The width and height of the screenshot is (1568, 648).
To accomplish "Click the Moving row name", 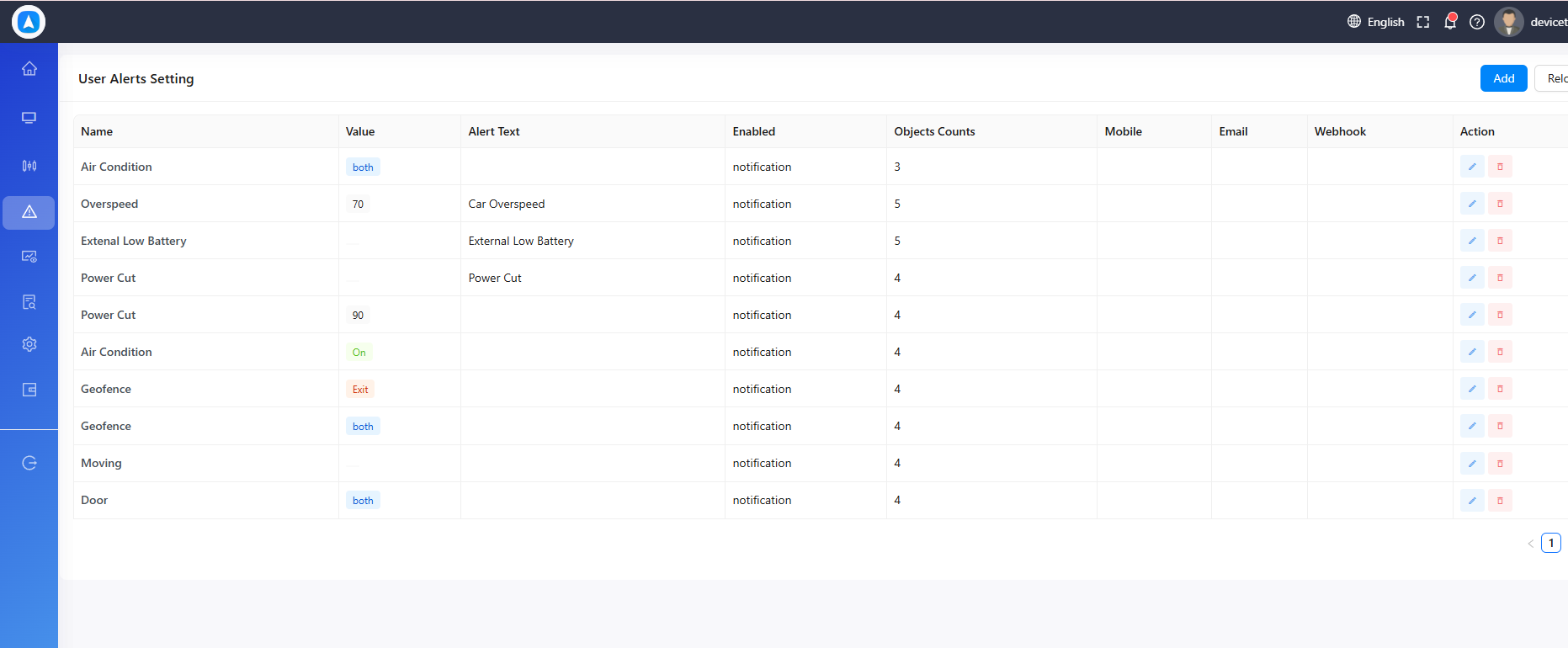I will tap(101, 463).
